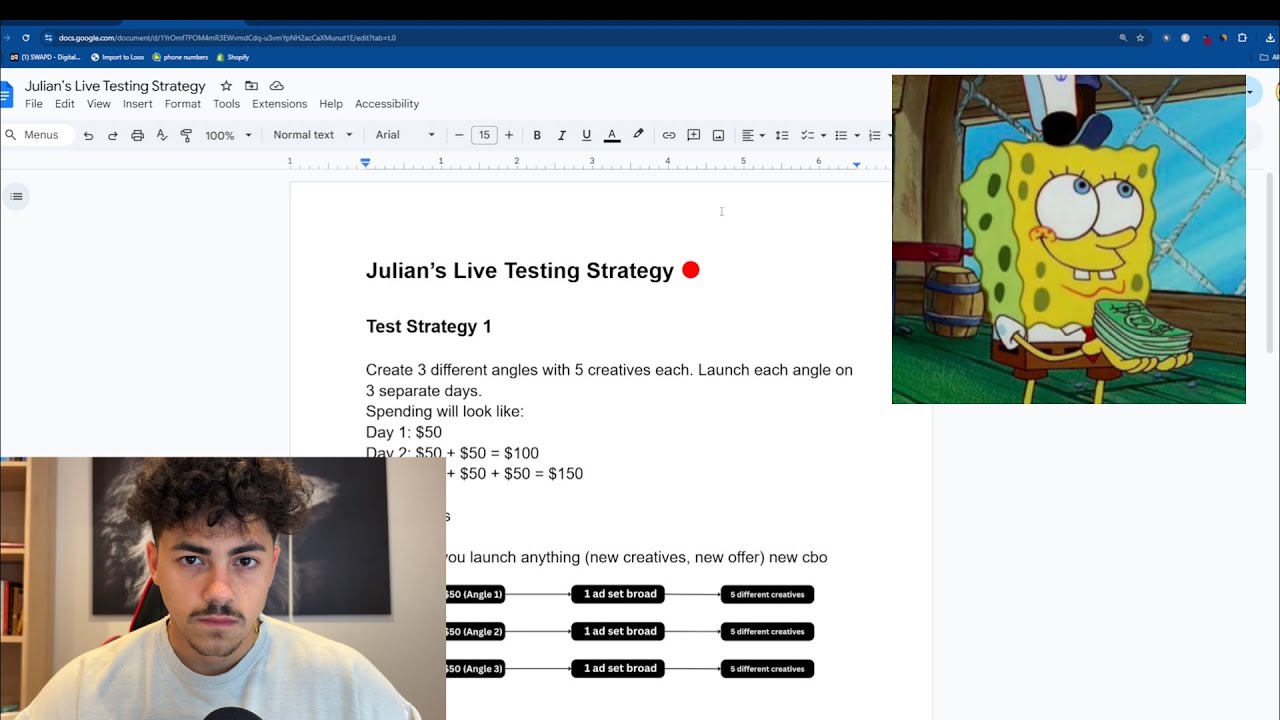Move the document with the folder icon
Image resolution: width=1280 pixels, height=720 pixels.
pyautogui.click(x=251, y=86)
